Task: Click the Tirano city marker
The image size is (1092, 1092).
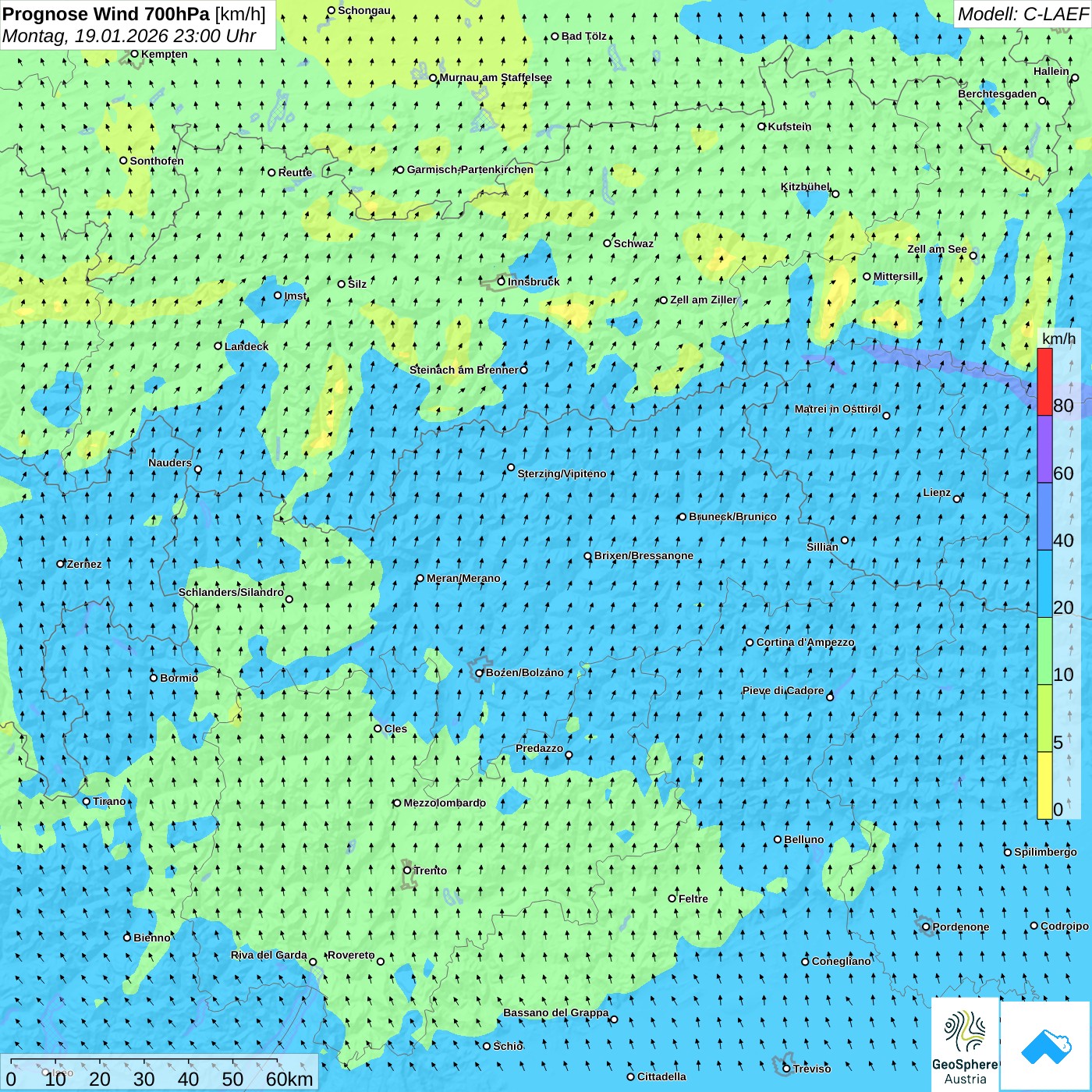Action: point(87,802)
